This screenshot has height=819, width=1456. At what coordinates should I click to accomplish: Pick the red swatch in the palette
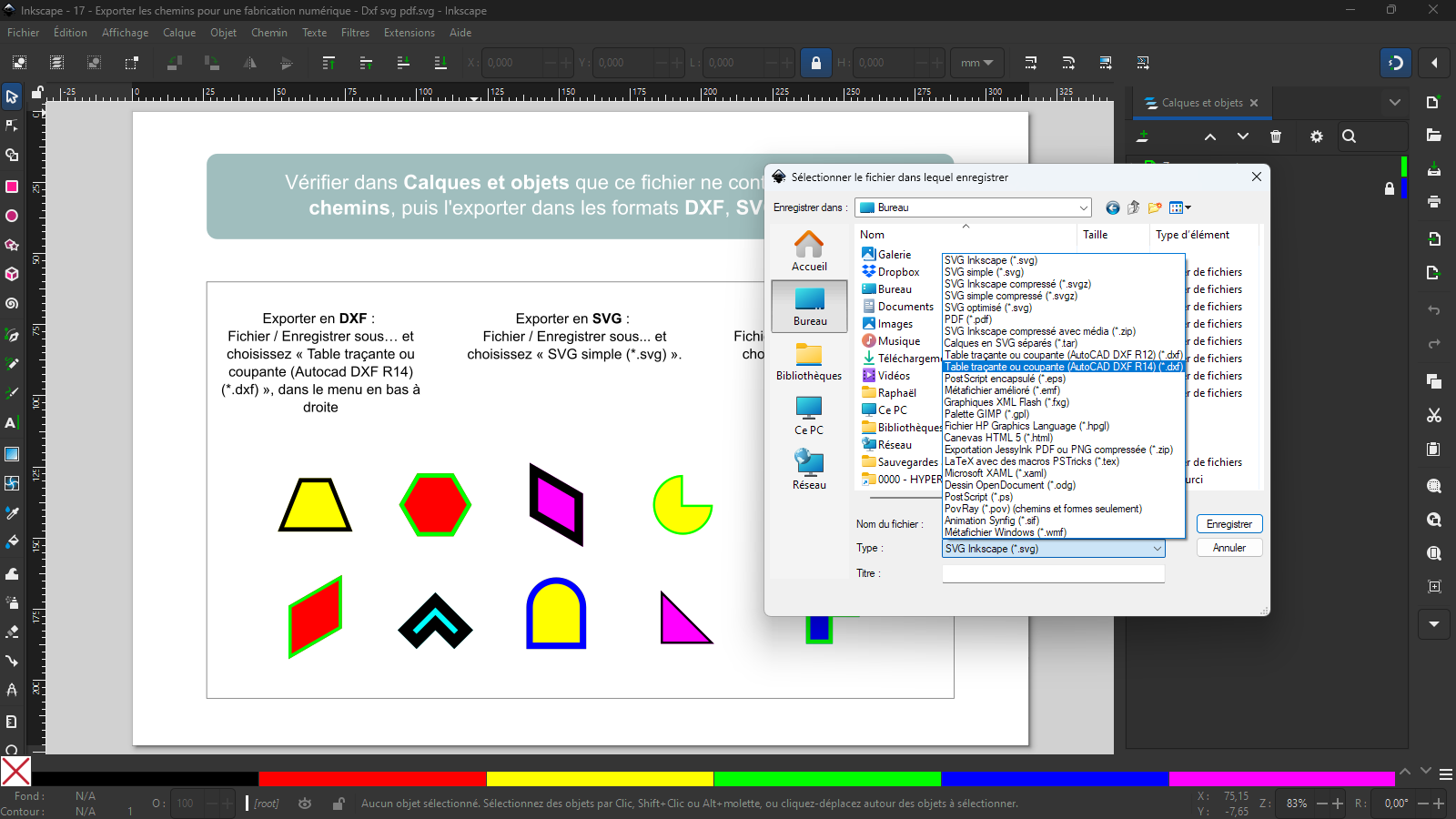click(x=371, y=779)
